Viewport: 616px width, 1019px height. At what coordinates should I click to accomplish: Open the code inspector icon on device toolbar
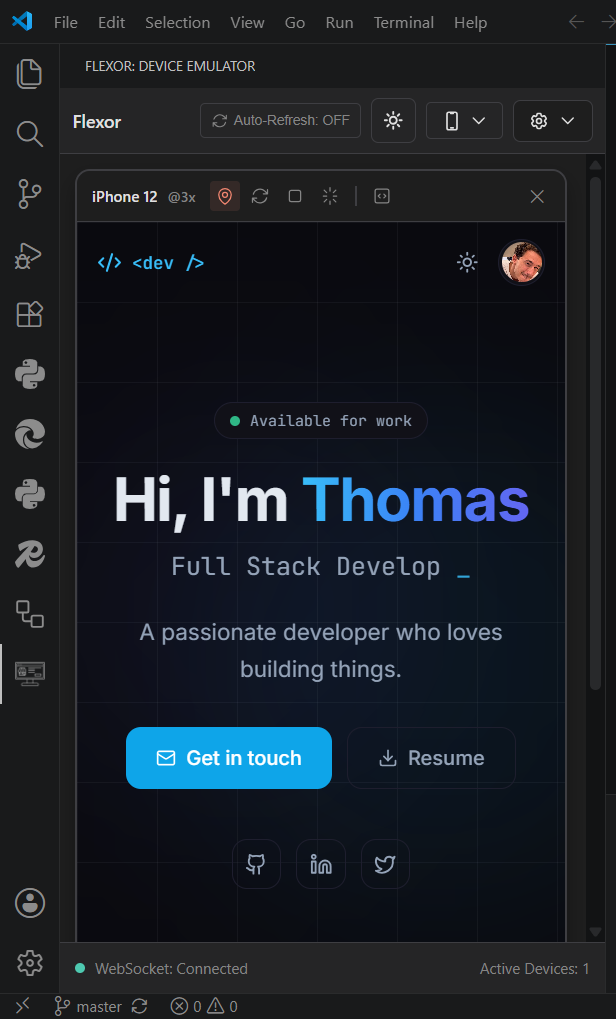tap(382, 196)
